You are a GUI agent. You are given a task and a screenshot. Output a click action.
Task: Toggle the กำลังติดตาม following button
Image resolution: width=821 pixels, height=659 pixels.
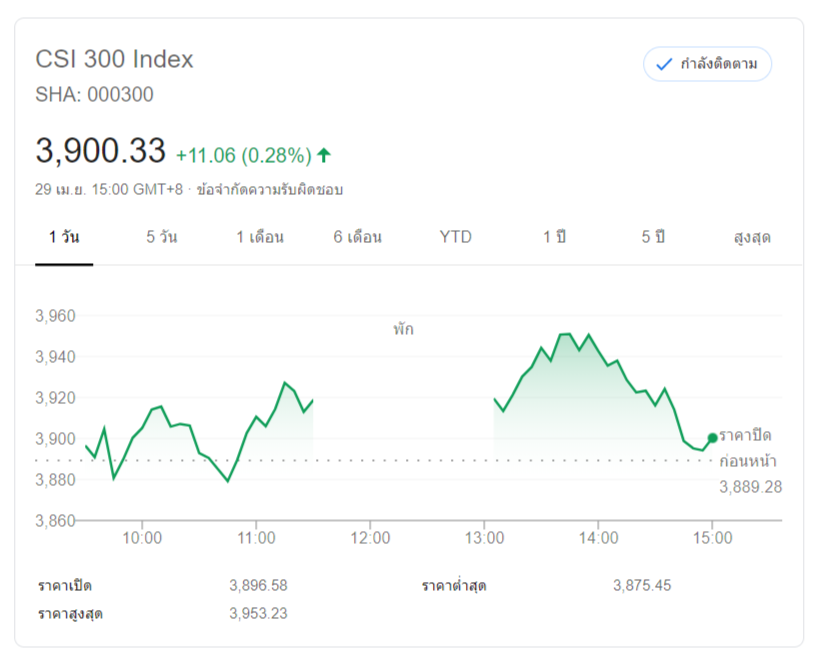[x=708, y=65]
